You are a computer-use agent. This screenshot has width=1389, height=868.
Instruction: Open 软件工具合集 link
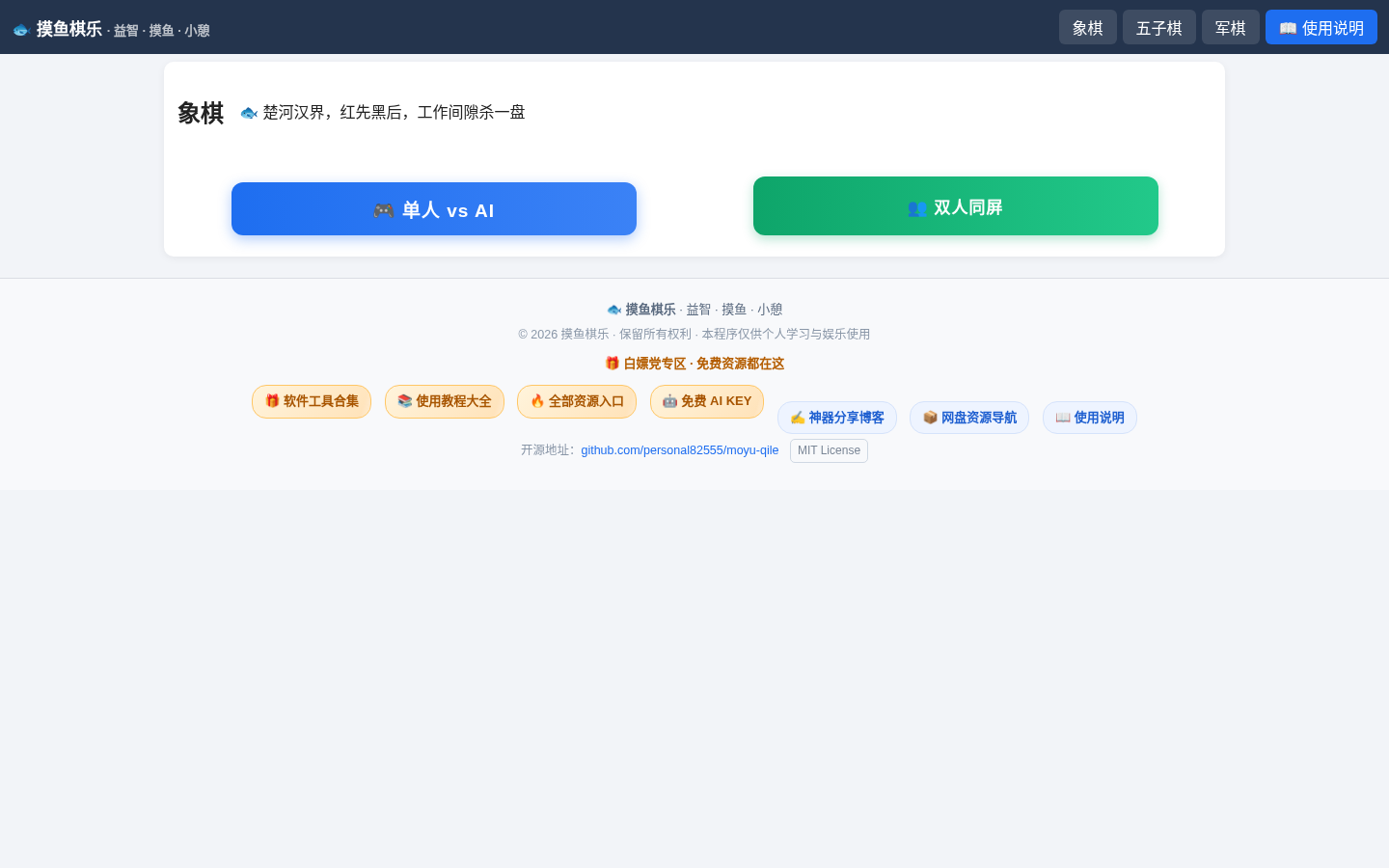(x=312, y=401)
